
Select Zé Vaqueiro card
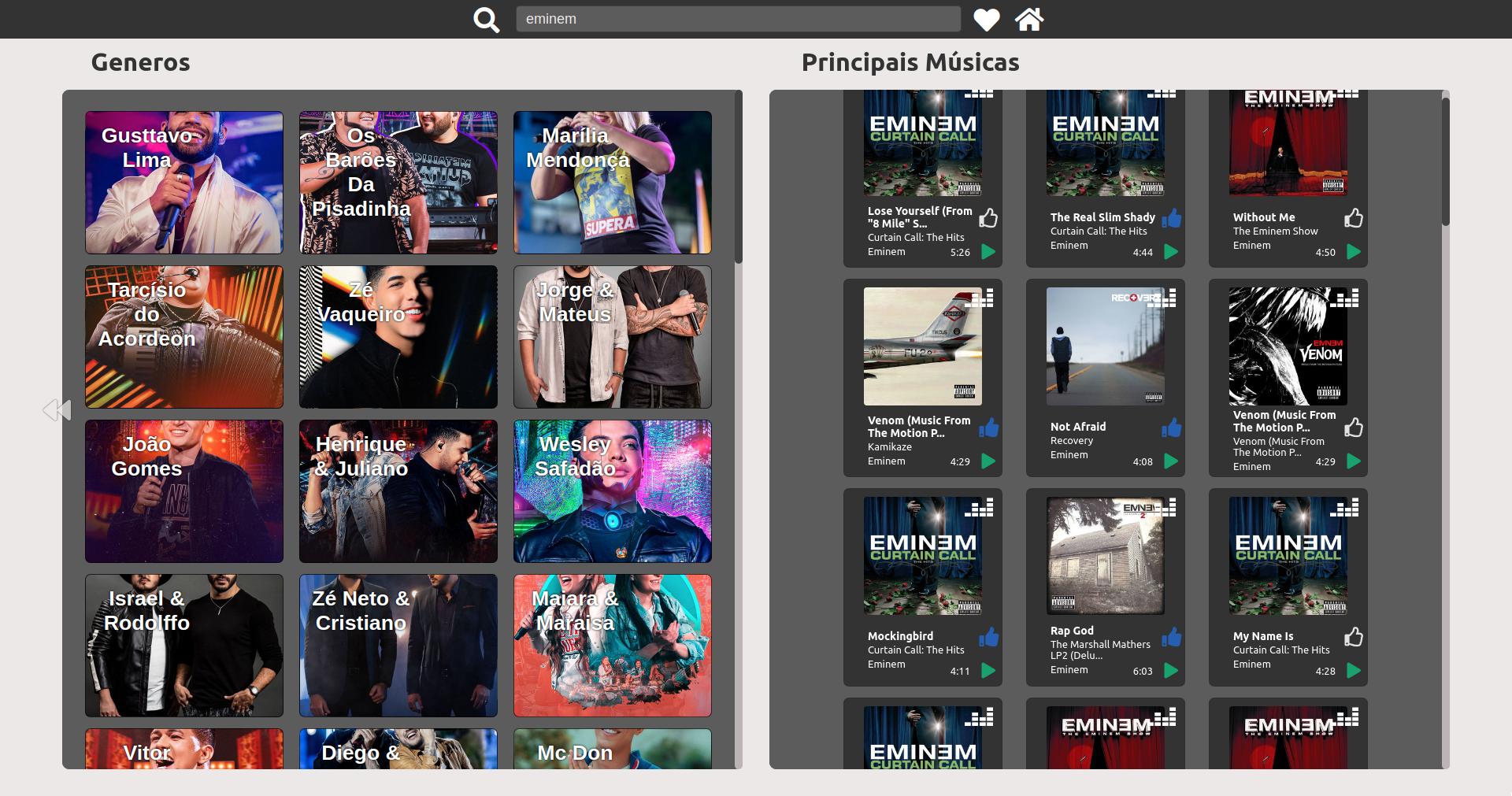[398, 337]
